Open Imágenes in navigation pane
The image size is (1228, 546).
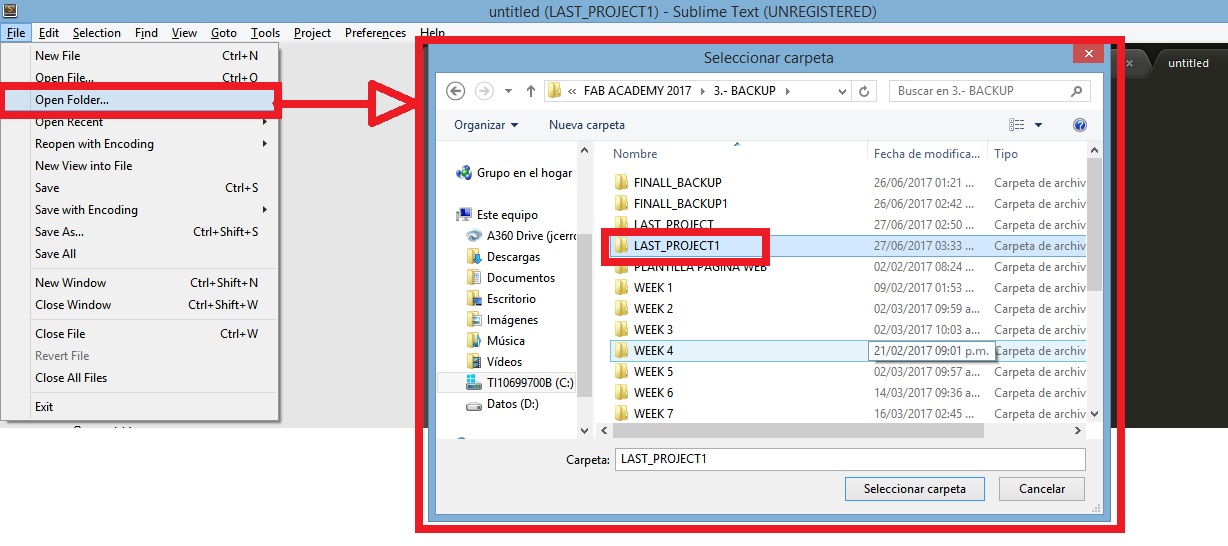503,320
